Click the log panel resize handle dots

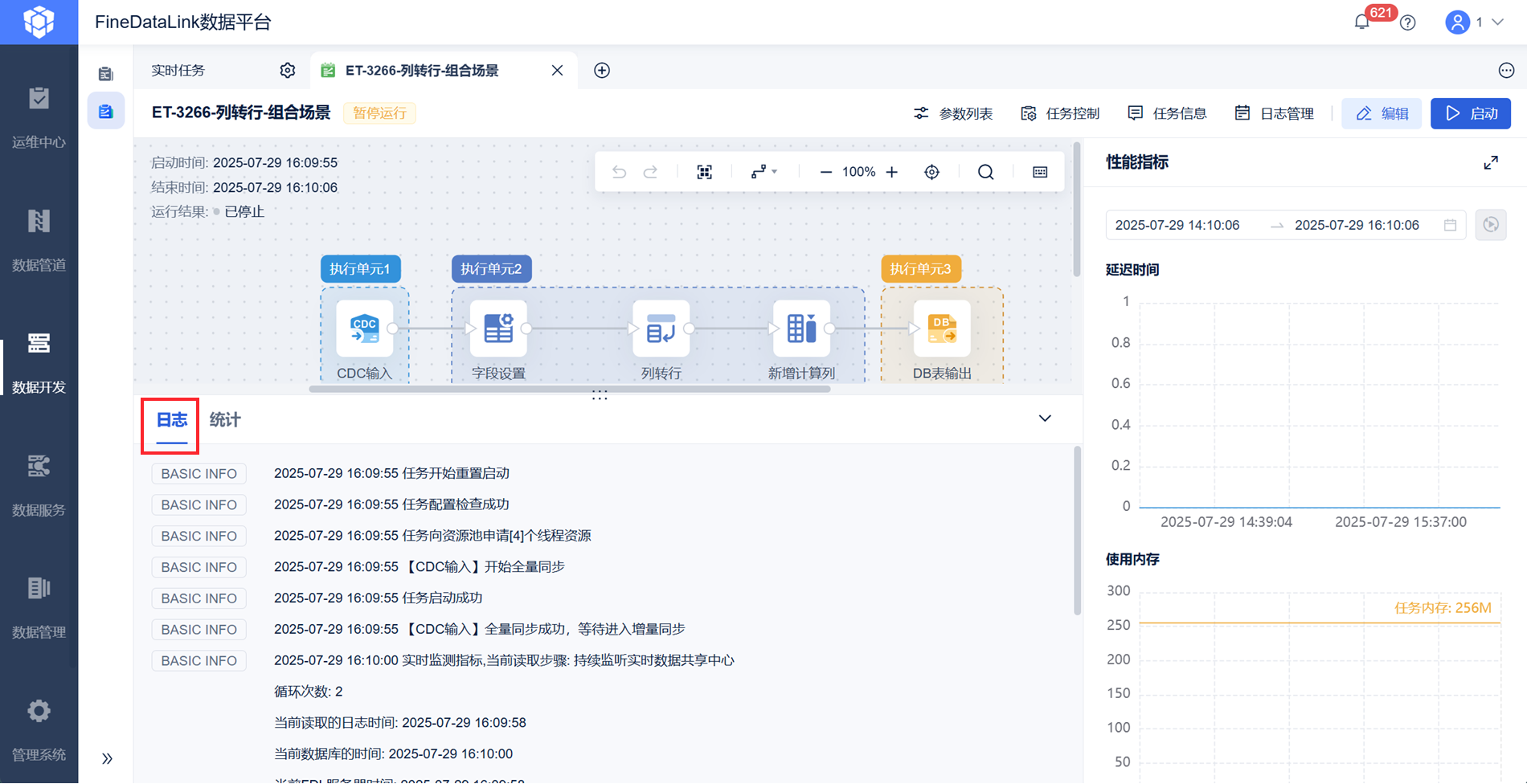600,395
